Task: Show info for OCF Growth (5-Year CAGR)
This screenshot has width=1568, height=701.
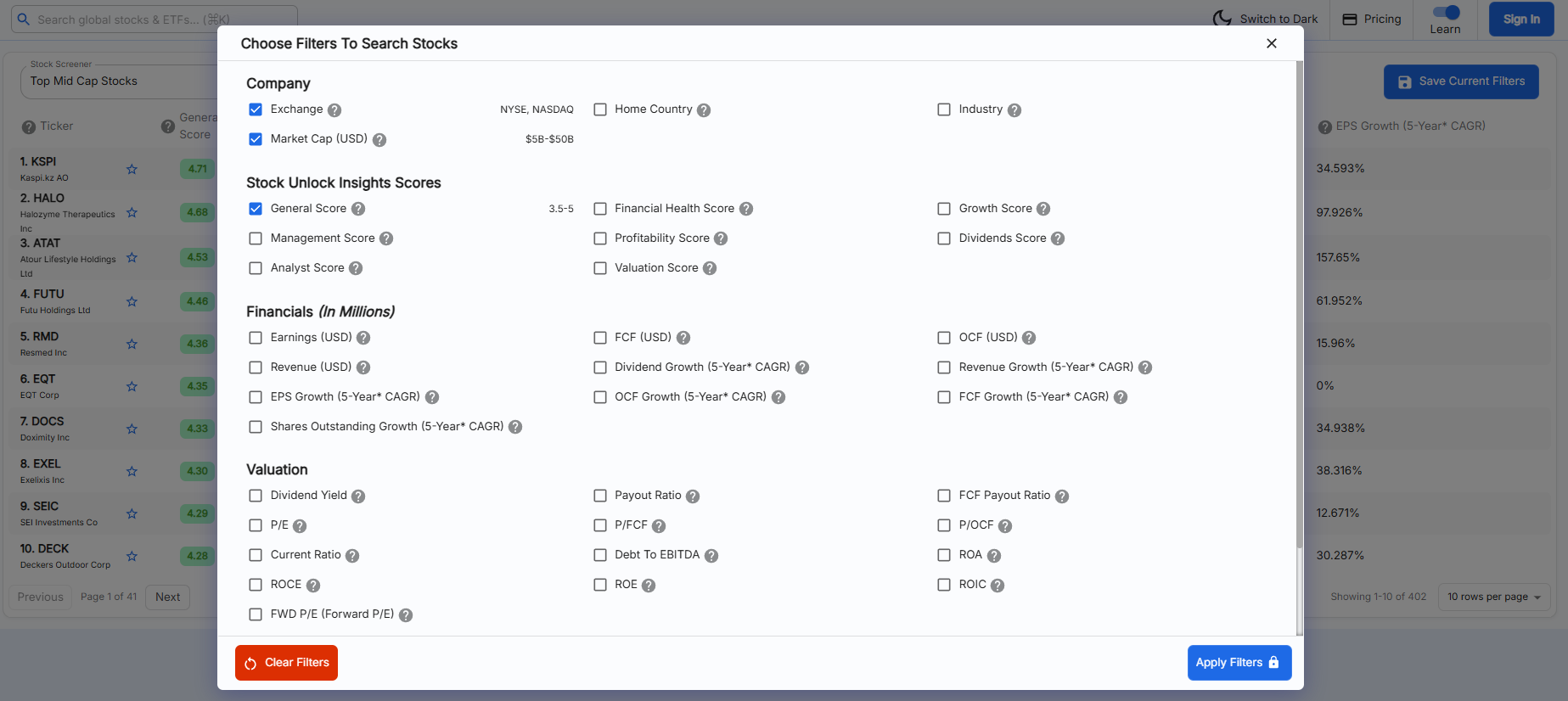Action: (x=778, y=397)
